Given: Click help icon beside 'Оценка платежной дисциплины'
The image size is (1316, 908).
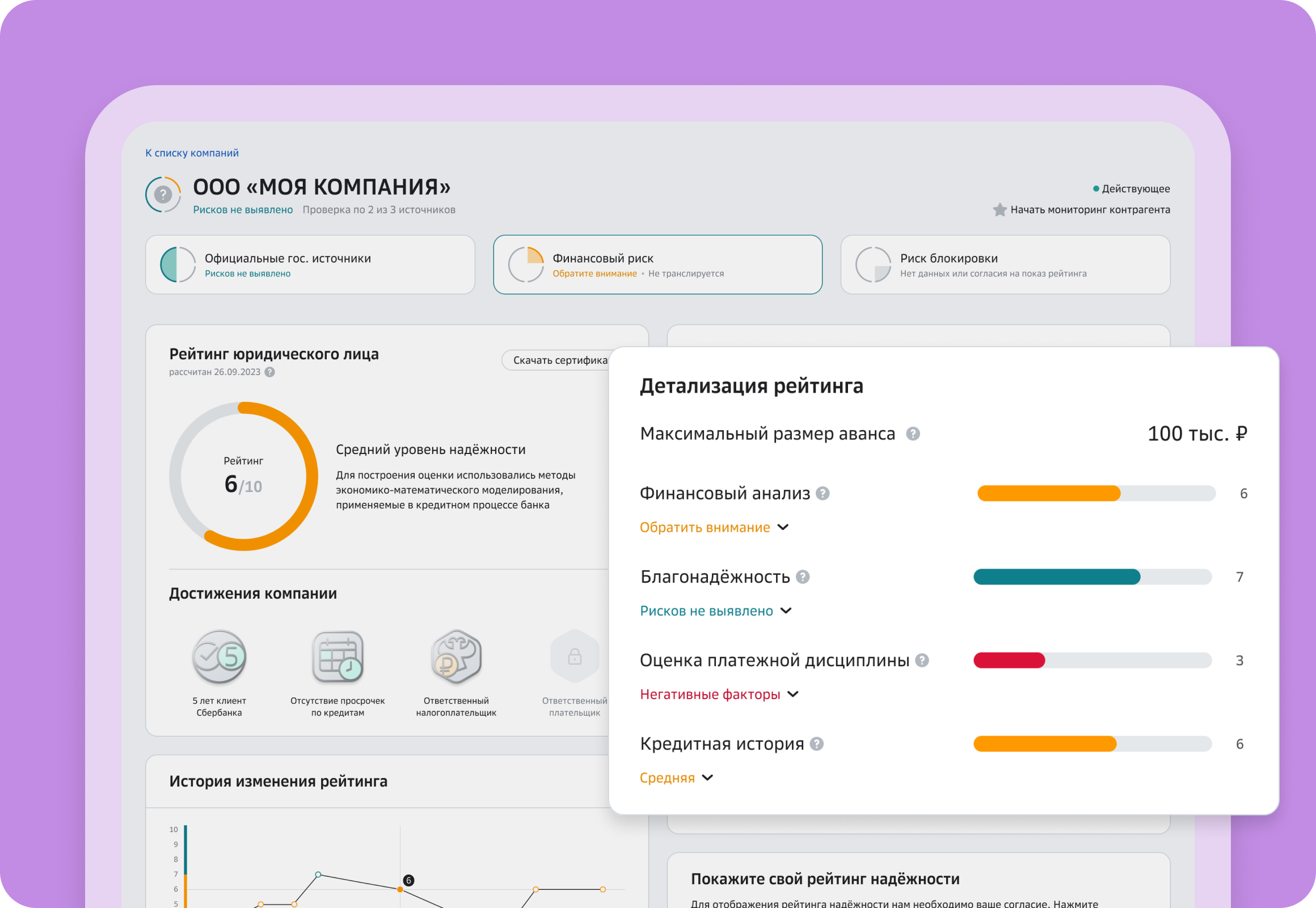Looking at the screenshot, I should 922,661.
